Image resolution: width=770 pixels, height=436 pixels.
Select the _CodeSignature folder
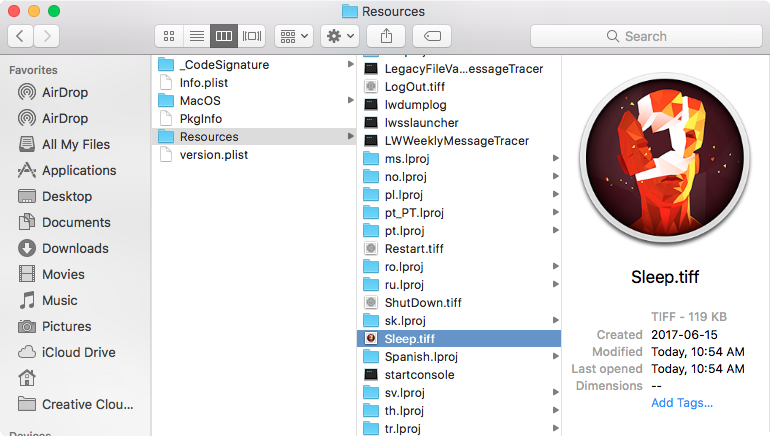[253, 65]
